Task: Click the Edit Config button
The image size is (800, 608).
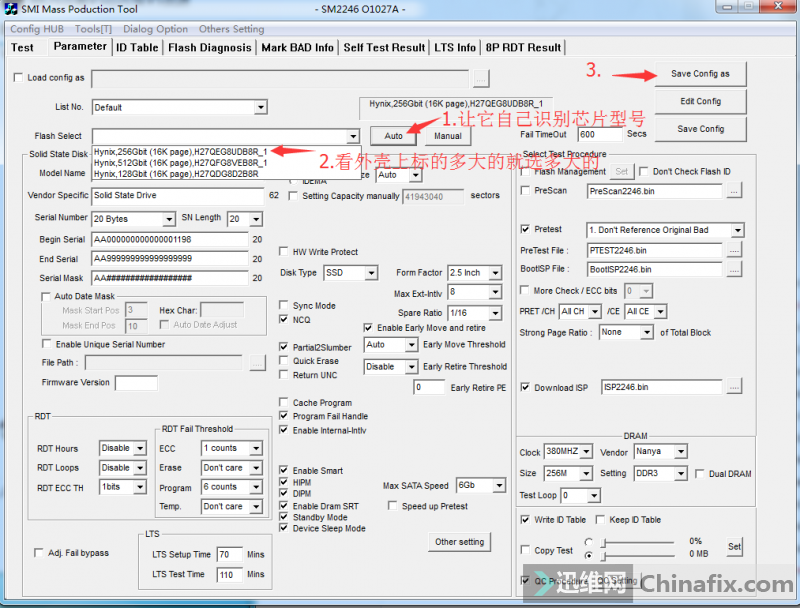Action: 700,102
